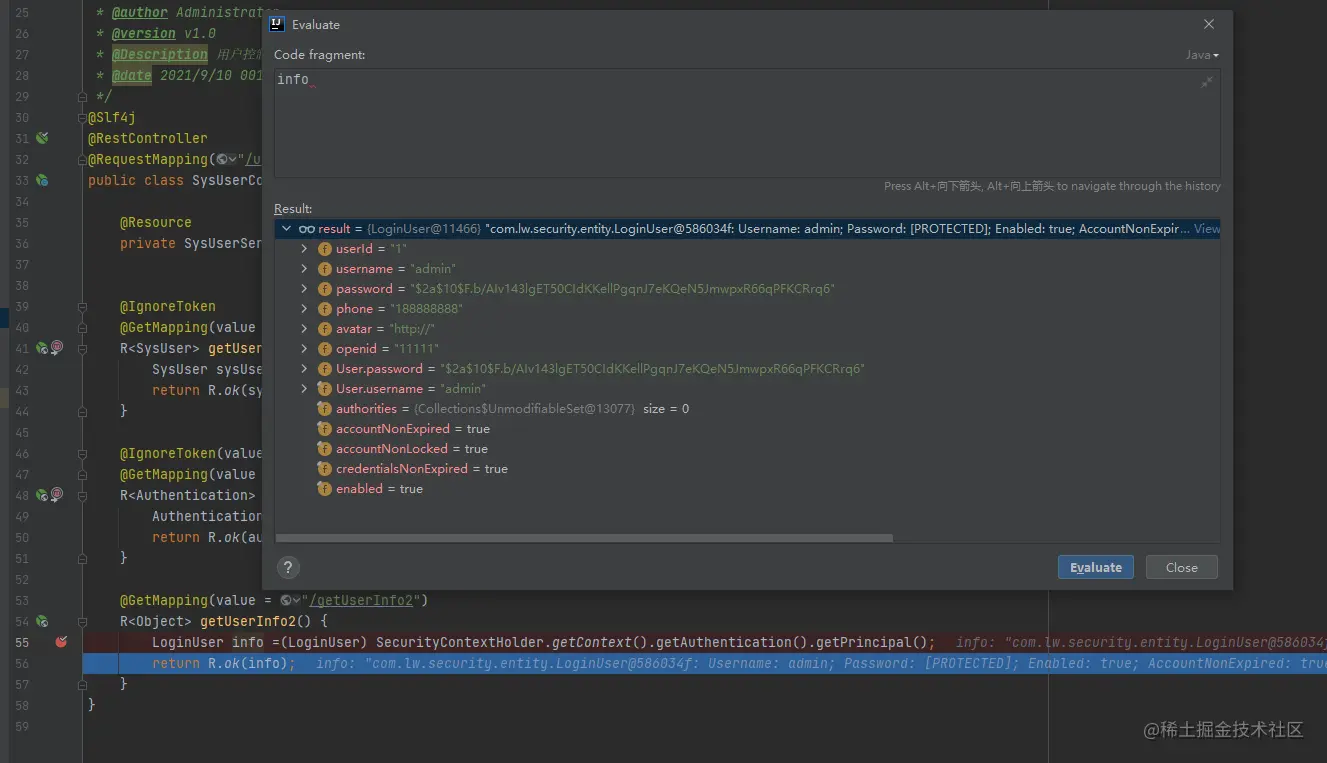Select the enabled = true result row
The width and height of the screenshot is (1327, 763).
click(379, 489)
